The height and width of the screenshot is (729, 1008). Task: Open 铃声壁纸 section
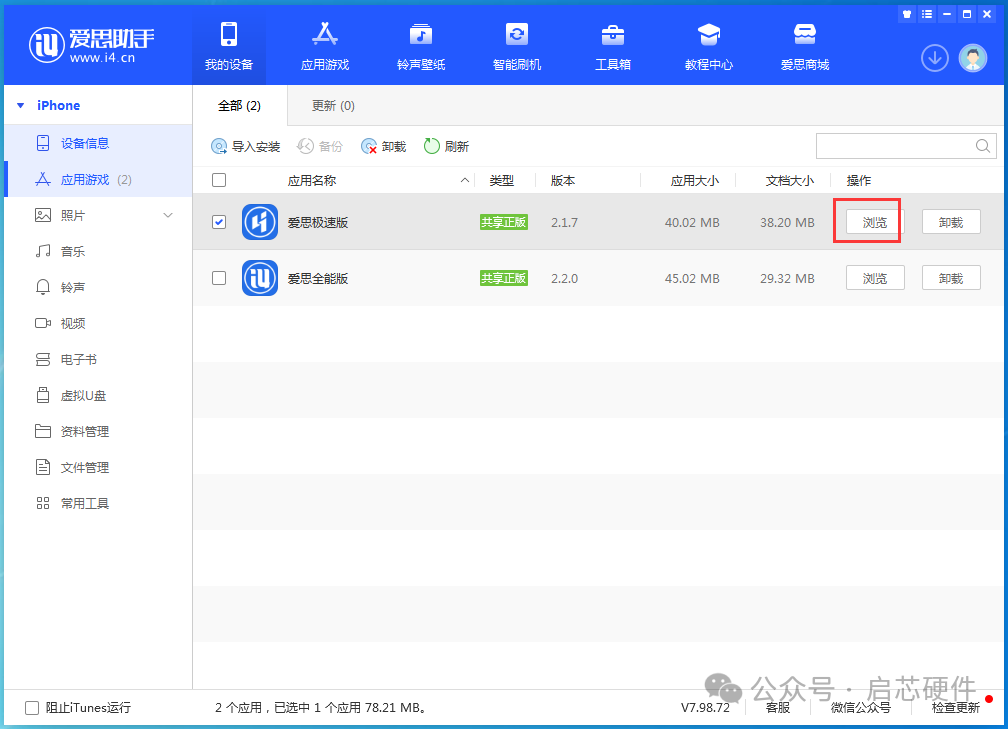[x=421, y=46]
